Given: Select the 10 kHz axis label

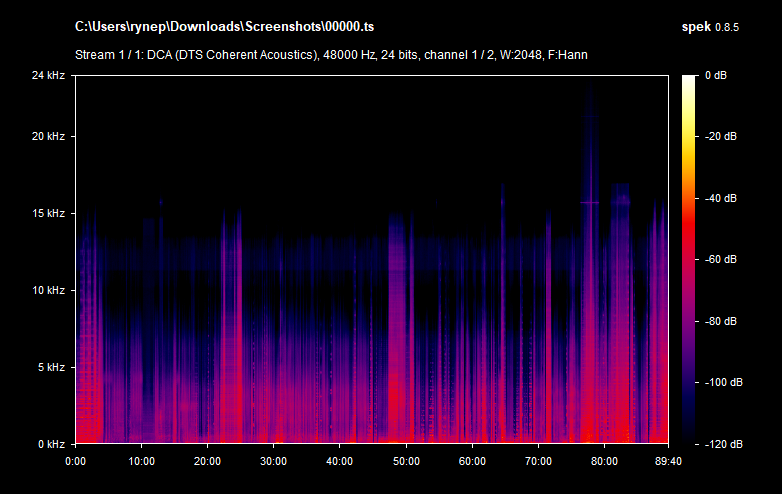Looking at the screenshot, I should (47, 291).
